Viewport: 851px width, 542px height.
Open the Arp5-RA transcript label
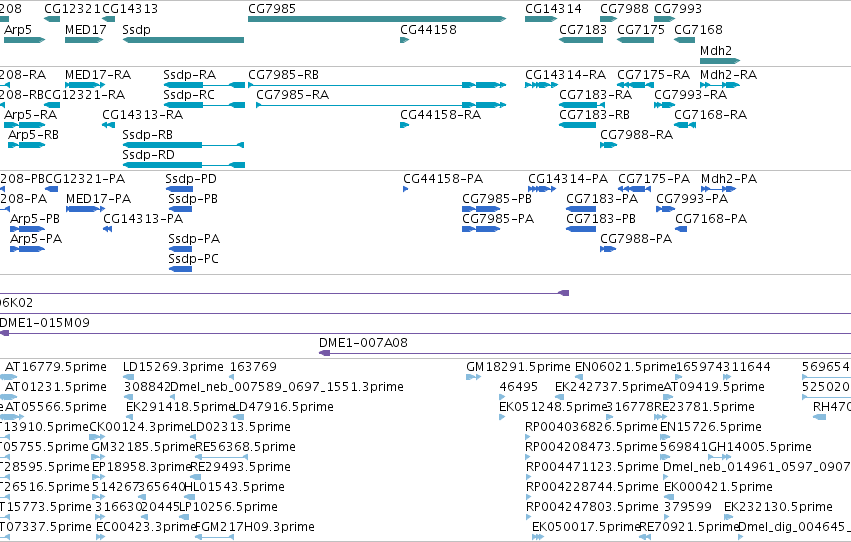coord(30,114)
